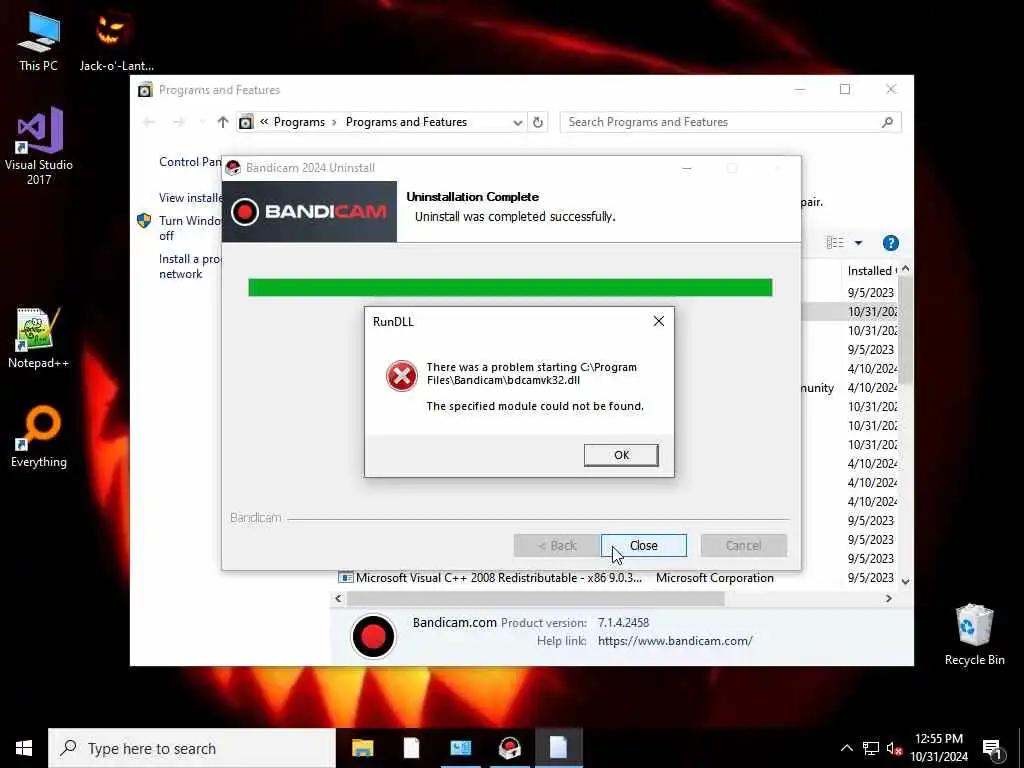Click the Turn Windows features on or off link
The image size is (1024, 768).
click(189, 228)
